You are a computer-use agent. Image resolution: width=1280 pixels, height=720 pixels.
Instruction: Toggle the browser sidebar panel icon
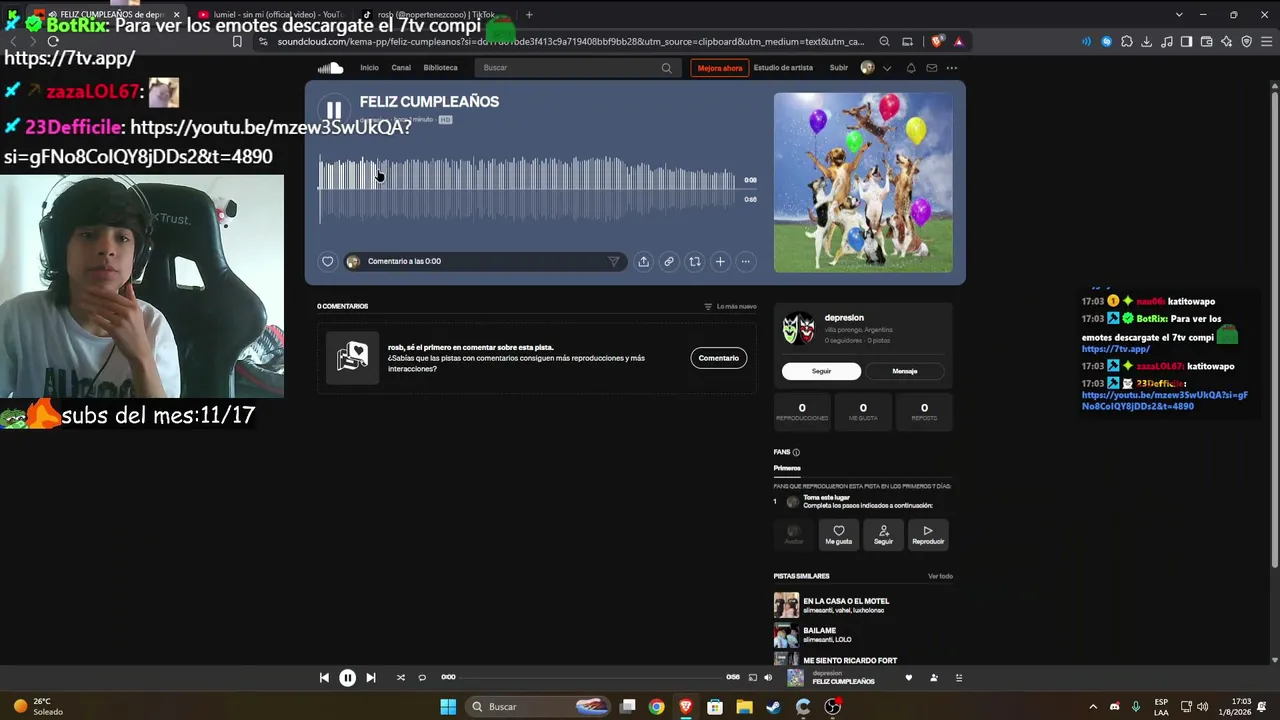pyautogui.click(x=1187, y=42)
